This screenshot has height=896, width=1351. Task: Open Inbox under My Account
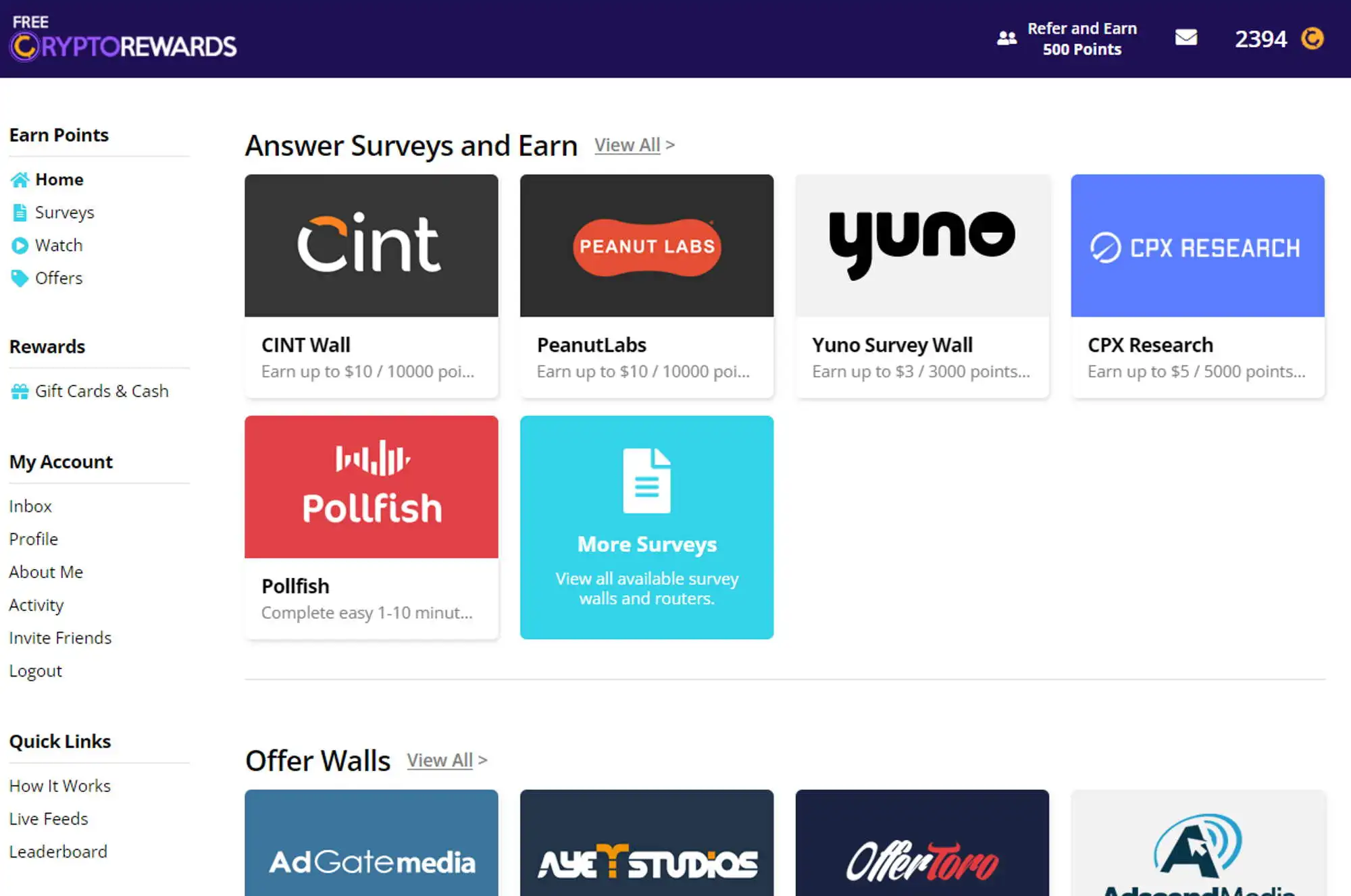(x=30, y=506)
